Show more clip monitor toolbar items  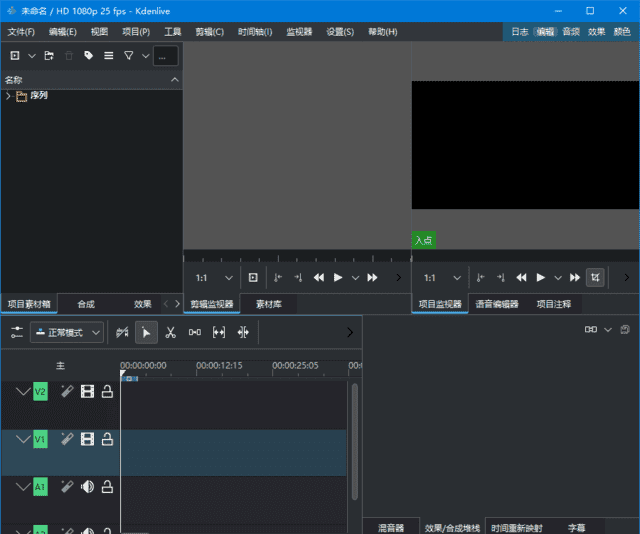pos(399,278)
